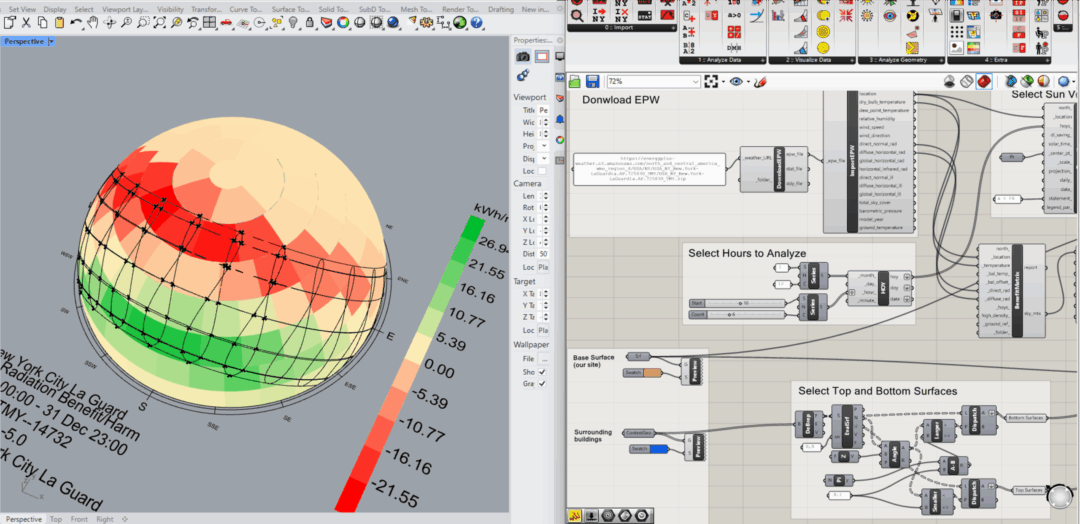Image resolution: width=1080 pixels, height=524 pixels.
Task: Adjust the Count number slider
Action: tap(736, 315)
